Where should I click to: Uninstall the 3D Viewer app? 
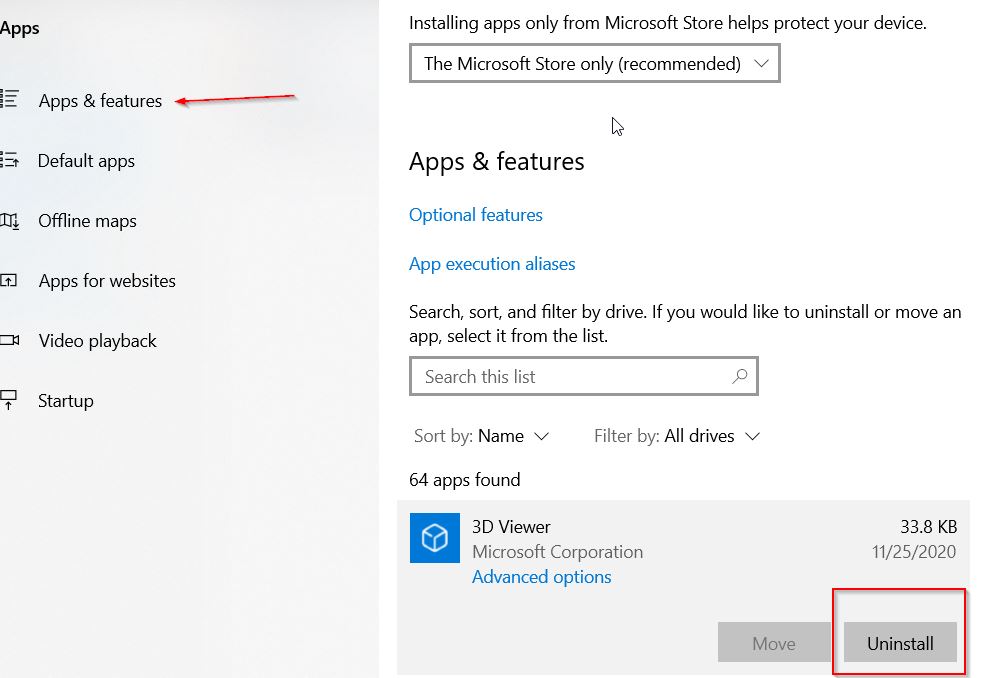coord(900,642)
